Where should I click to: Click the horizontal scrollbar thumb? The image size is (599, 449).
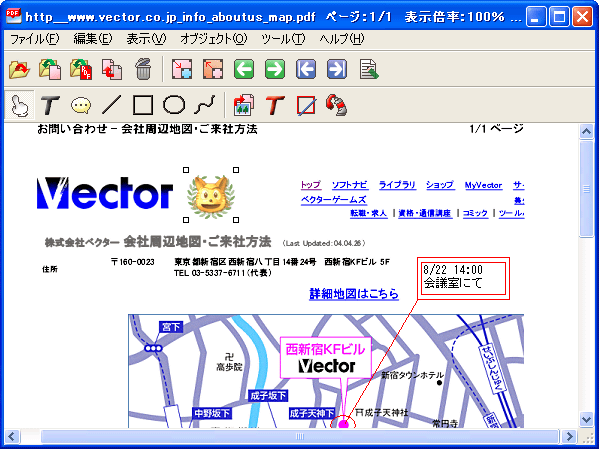point(300,436)
